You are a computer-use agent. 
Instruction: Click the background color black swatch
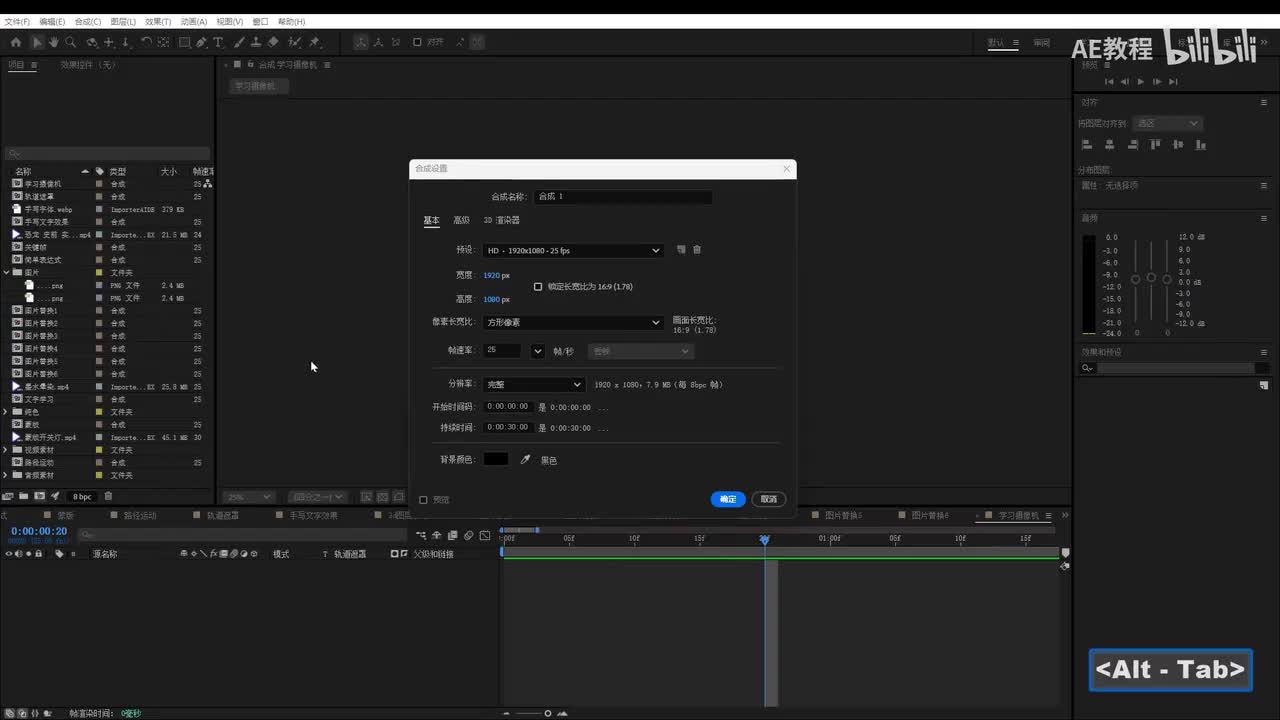point(496,459)
